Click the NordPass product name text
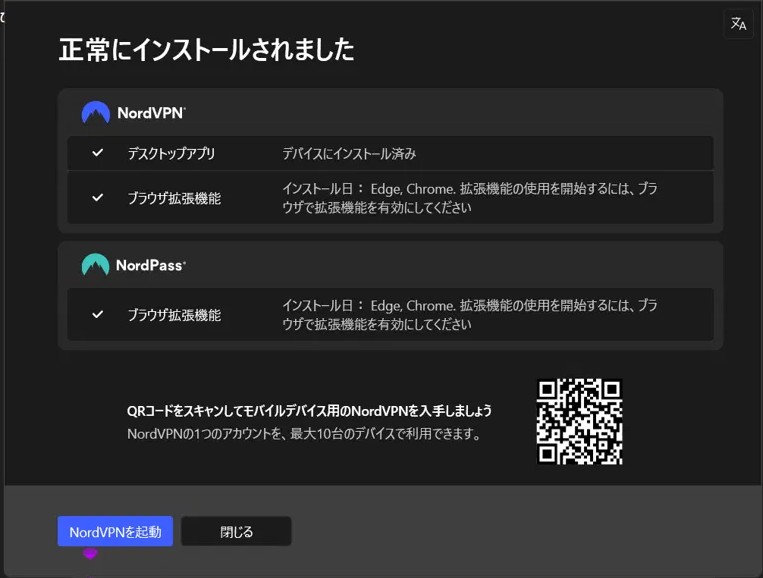Screen dimensions: 763x578 150,265
